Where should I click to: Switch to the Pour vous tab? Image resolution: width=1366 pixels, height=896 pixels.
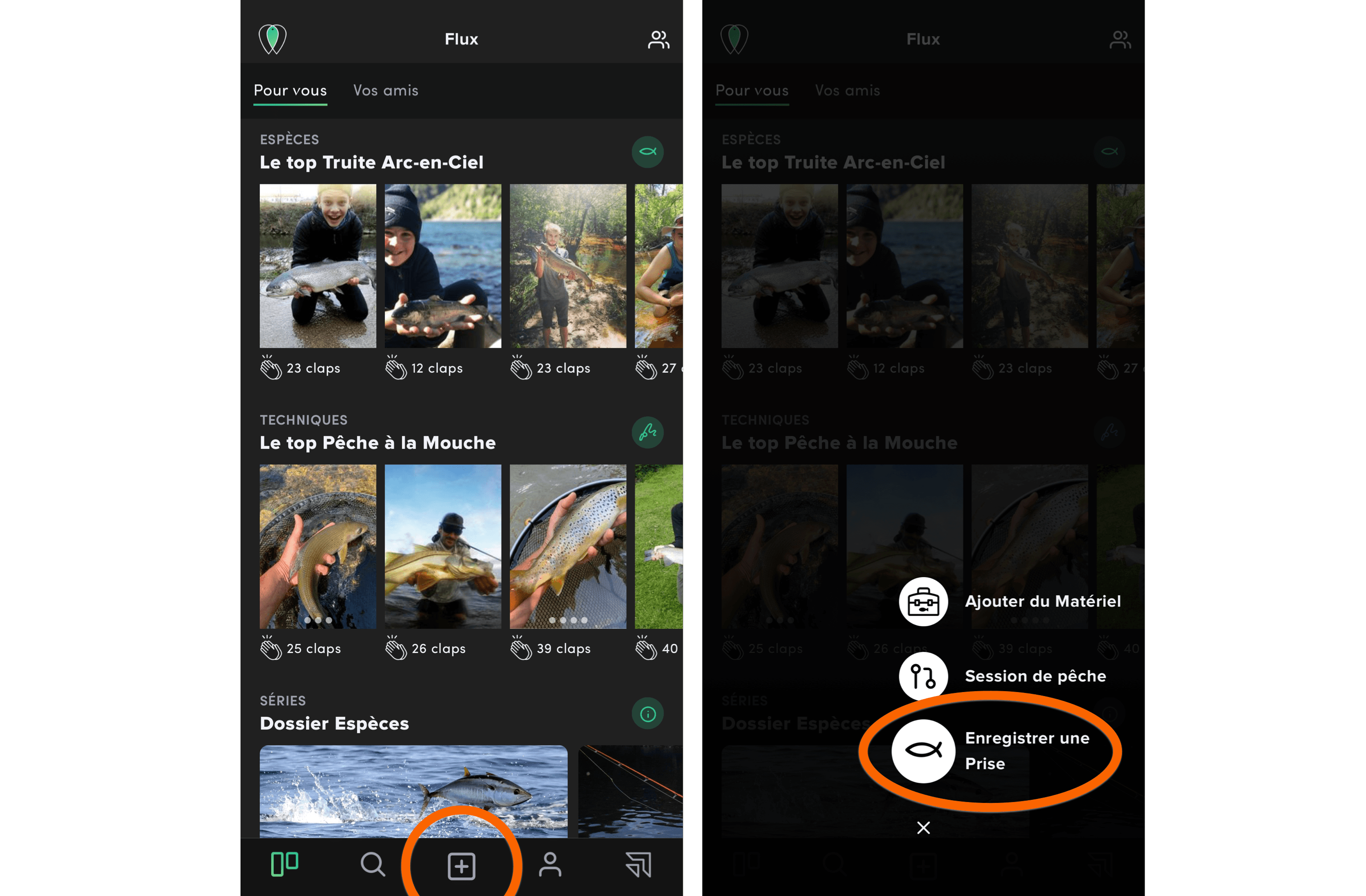[x=290, y=91]
